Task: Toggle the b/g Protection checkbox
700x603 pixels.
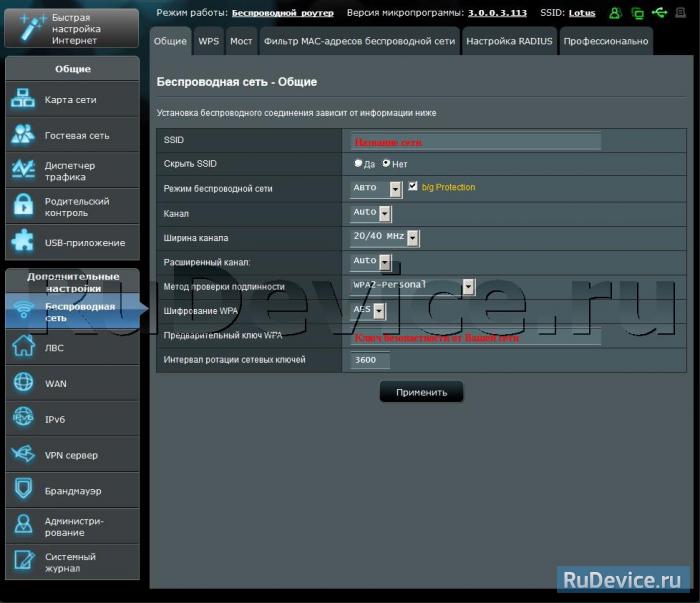Action: (x=412, y=187)
